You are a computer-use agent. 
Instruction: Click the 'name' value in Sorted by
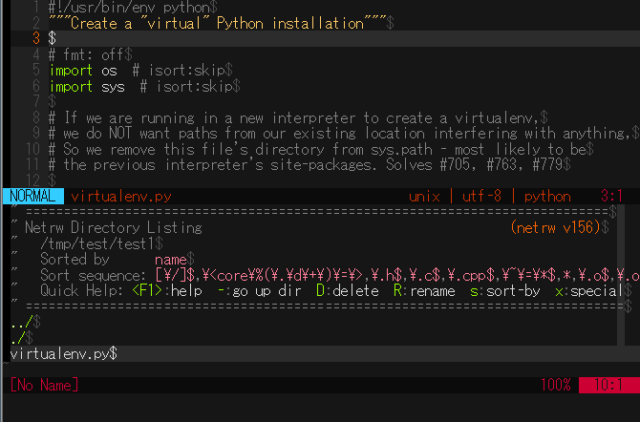tap(171, 260)
